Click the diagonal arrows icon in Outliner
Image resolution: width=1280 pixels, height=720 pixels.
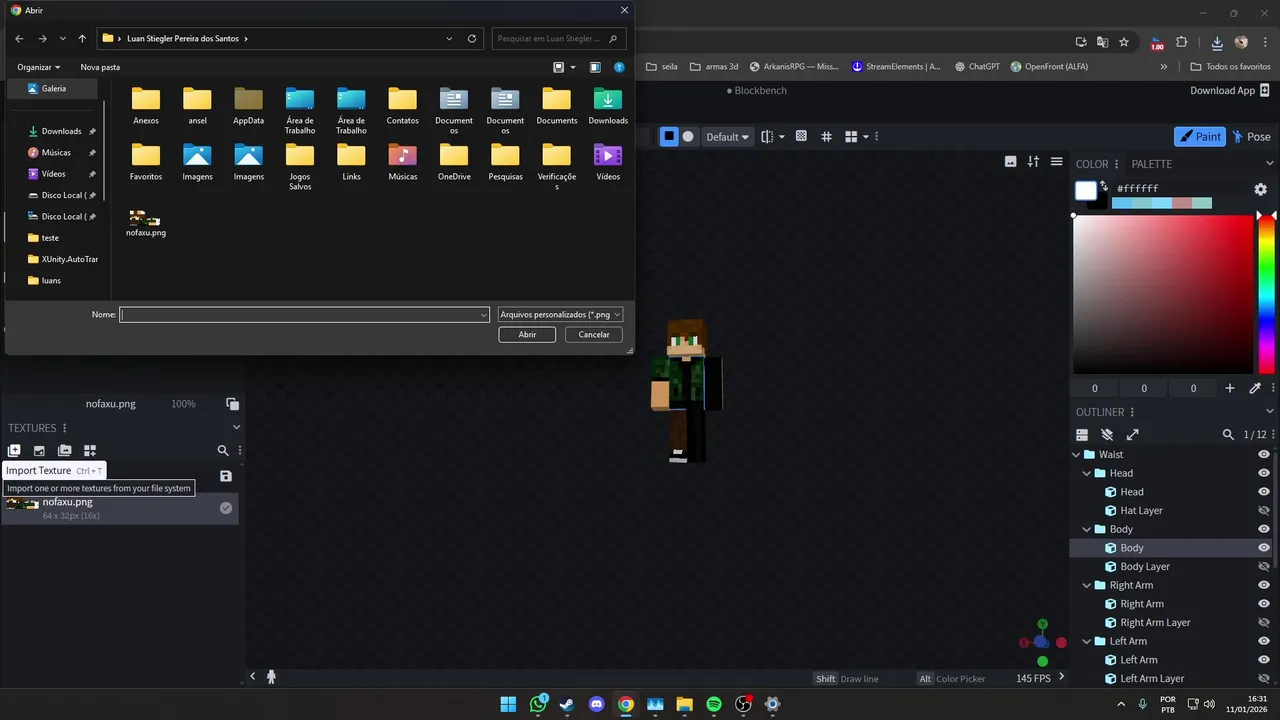point(1132,435)
